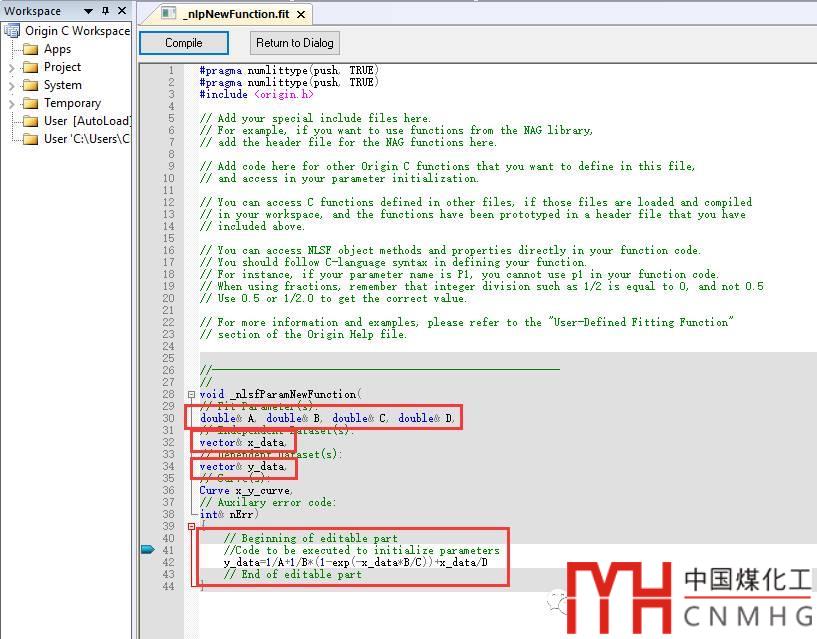Select the User [AutoLoad] folder

87,121
